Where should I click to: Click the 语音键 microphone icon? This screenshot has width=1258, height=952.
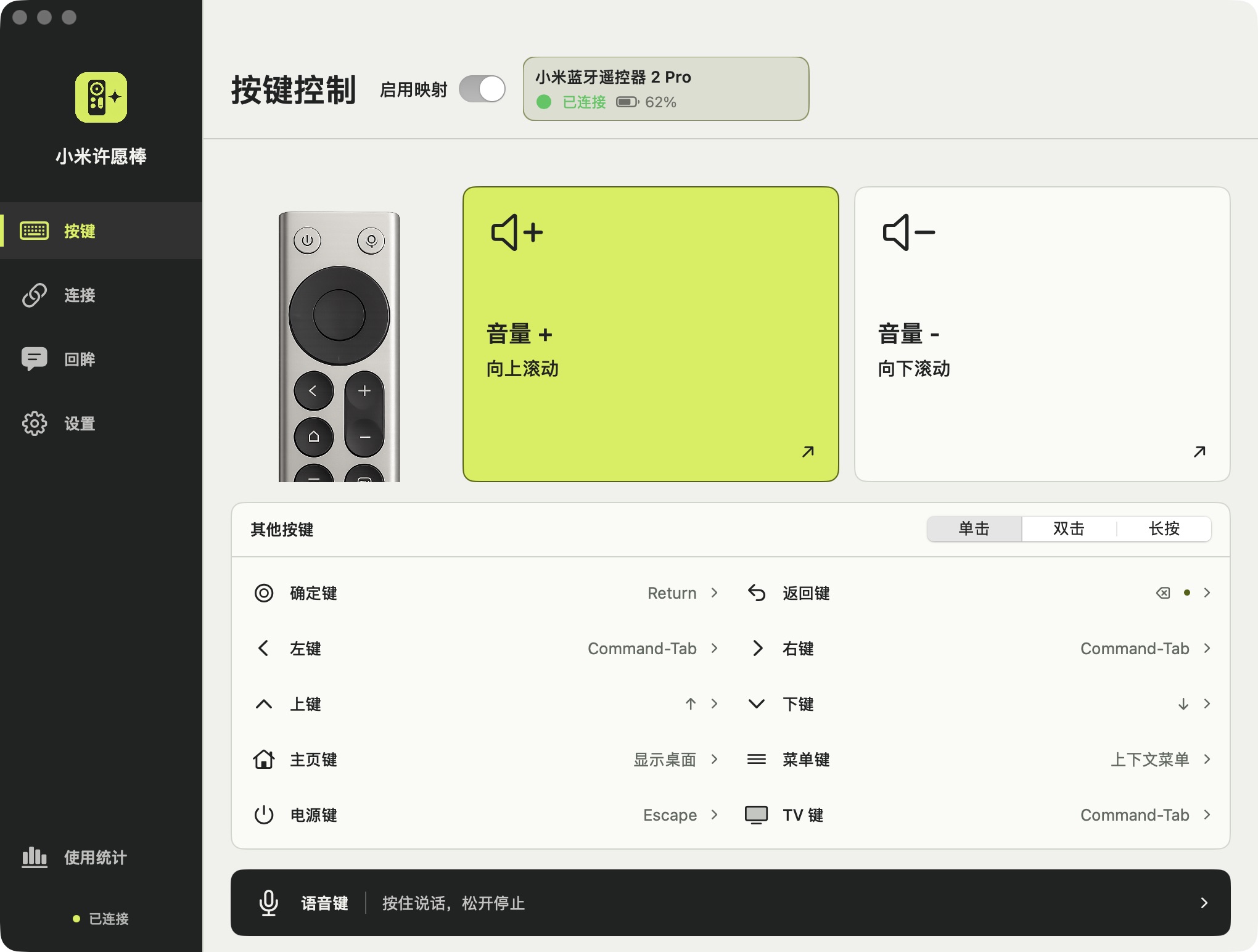coord(268,903)
